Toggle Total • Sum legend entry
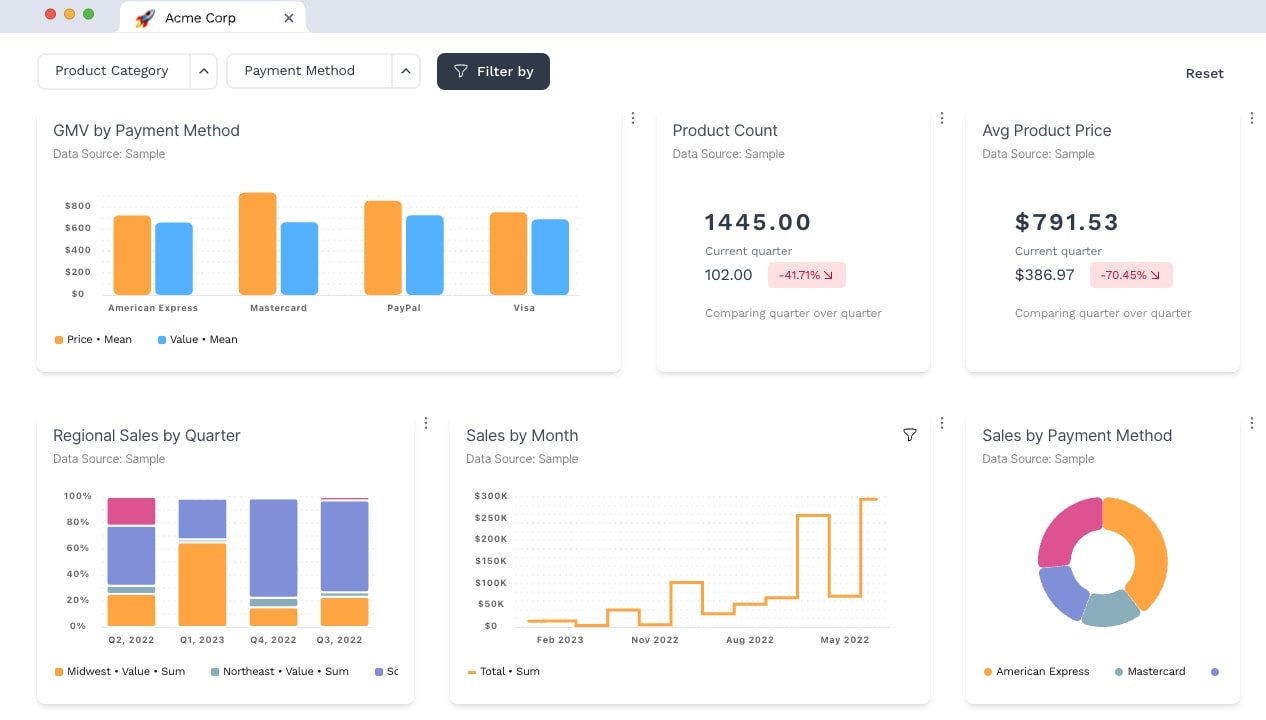This screenshot has height=720, width=1266. click(503, 672)
